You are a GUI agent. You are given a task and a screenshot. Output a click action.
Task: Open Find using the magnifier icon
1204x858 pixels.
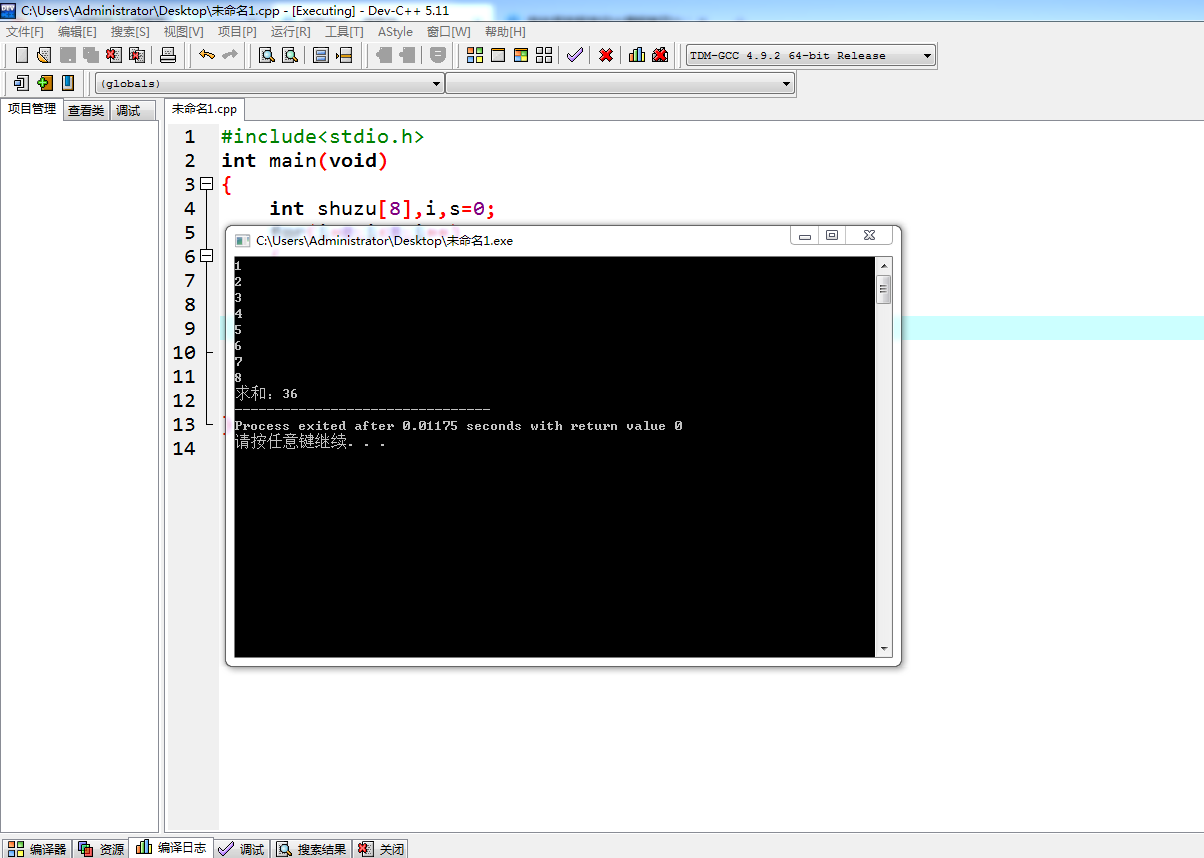[267, 55]
